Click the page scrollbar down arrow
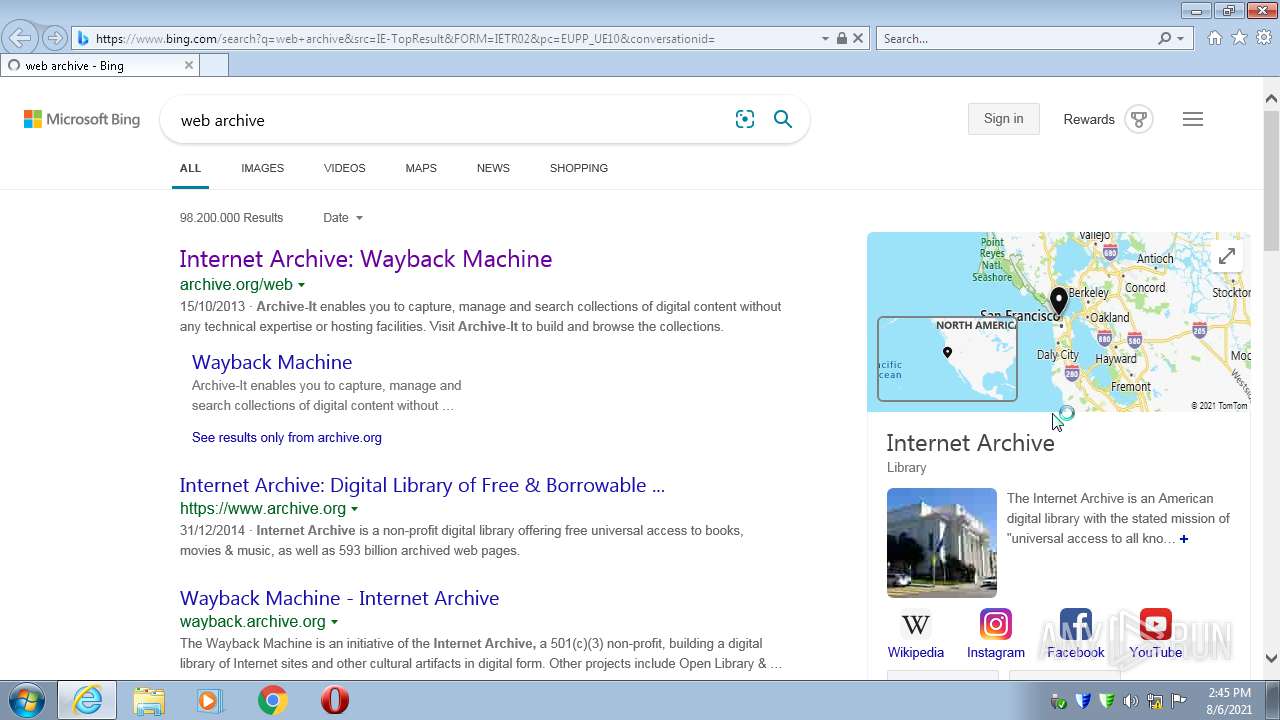The height and width of the screenshot is (720, 1280). pyautogui.click(x=1271, y=658)
